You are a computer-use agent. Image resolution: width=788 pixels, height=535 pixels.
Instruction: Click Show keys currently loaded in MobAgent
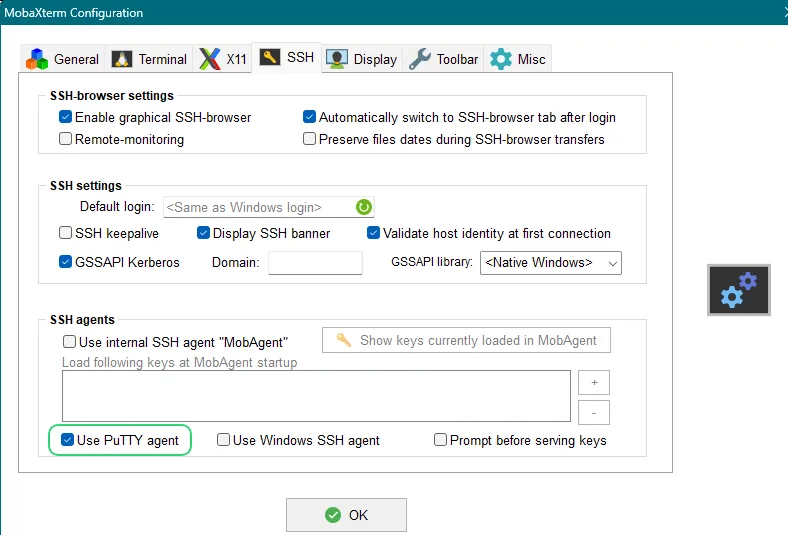coord(466,340)
